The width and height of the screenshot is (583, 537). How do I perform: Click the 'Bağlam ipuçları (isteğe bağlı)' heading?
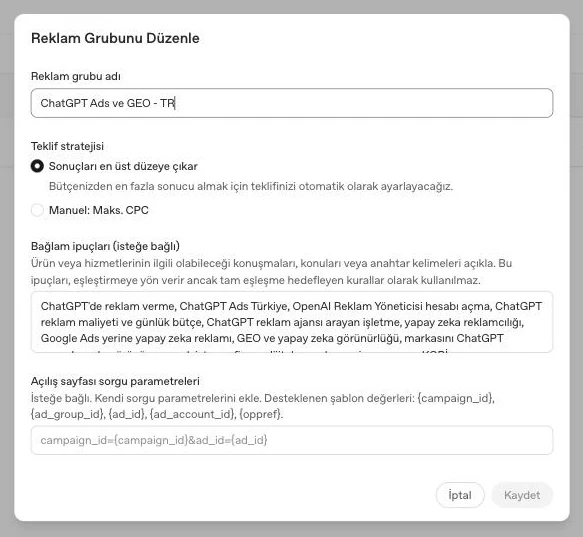tap(105, 246)
